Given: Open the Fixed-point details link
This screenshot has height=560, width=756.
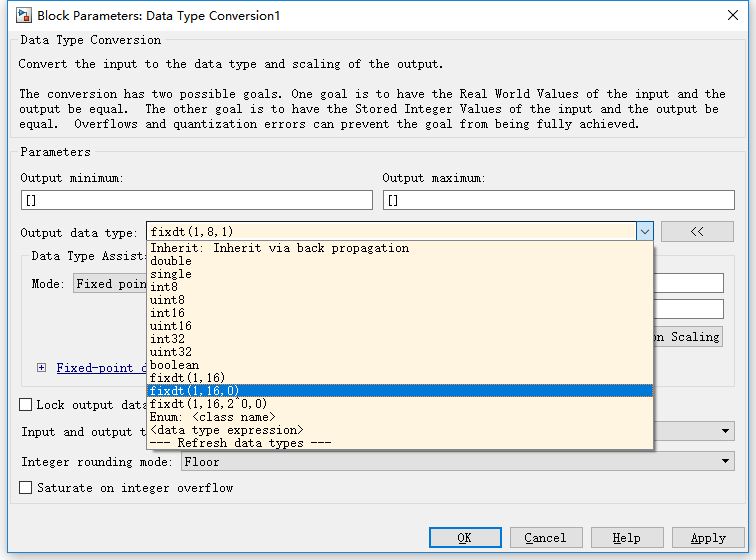Looking at the screenshot, I should coord(101,367).
